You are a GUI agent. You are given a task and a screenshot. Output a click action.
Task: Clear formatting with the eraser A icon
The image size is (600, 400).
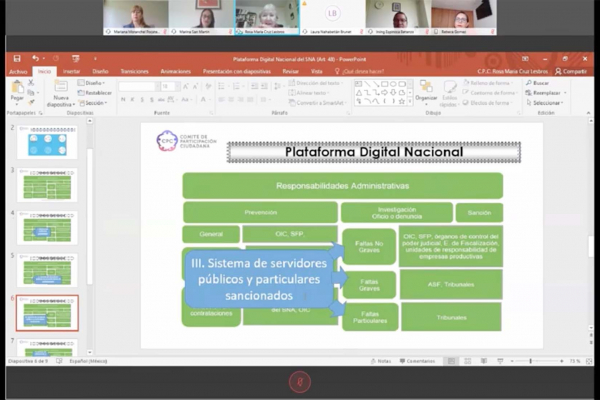(x=208, y=87)
